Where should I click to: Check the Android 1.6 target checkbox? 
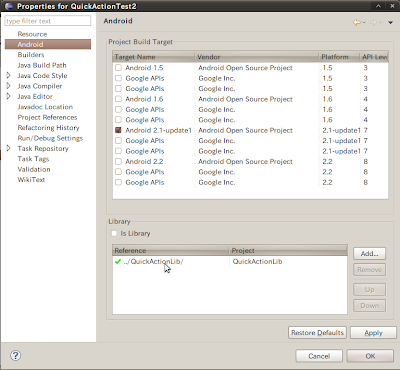(118, 99)
